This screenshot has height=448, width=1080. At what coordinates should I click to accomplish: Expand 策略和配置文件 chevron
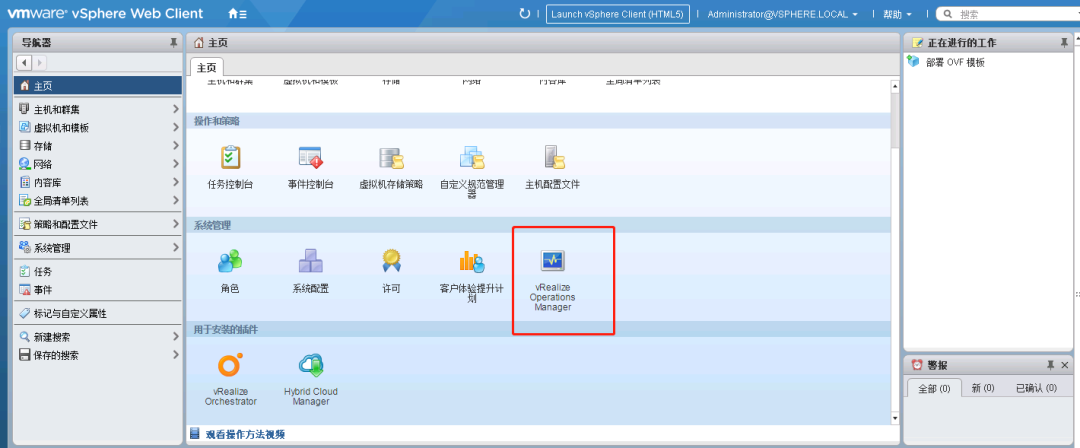click(x=176, y=224)
